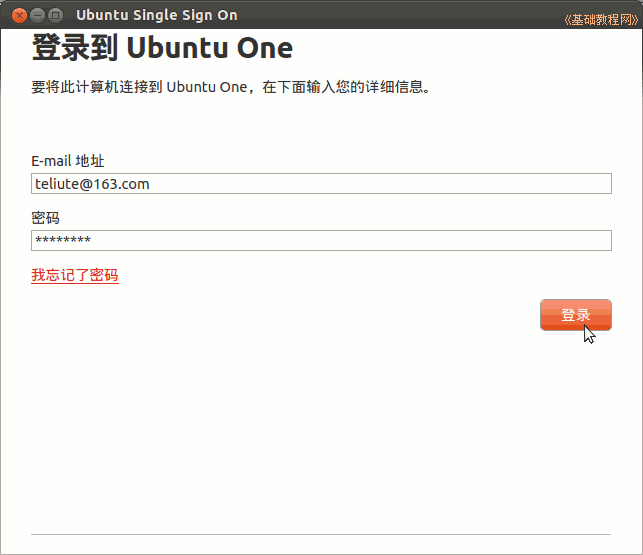Focus the 密码 password input field
This screenshot has height=555, width=643.
pyautogui.click(x=321, y=240)
